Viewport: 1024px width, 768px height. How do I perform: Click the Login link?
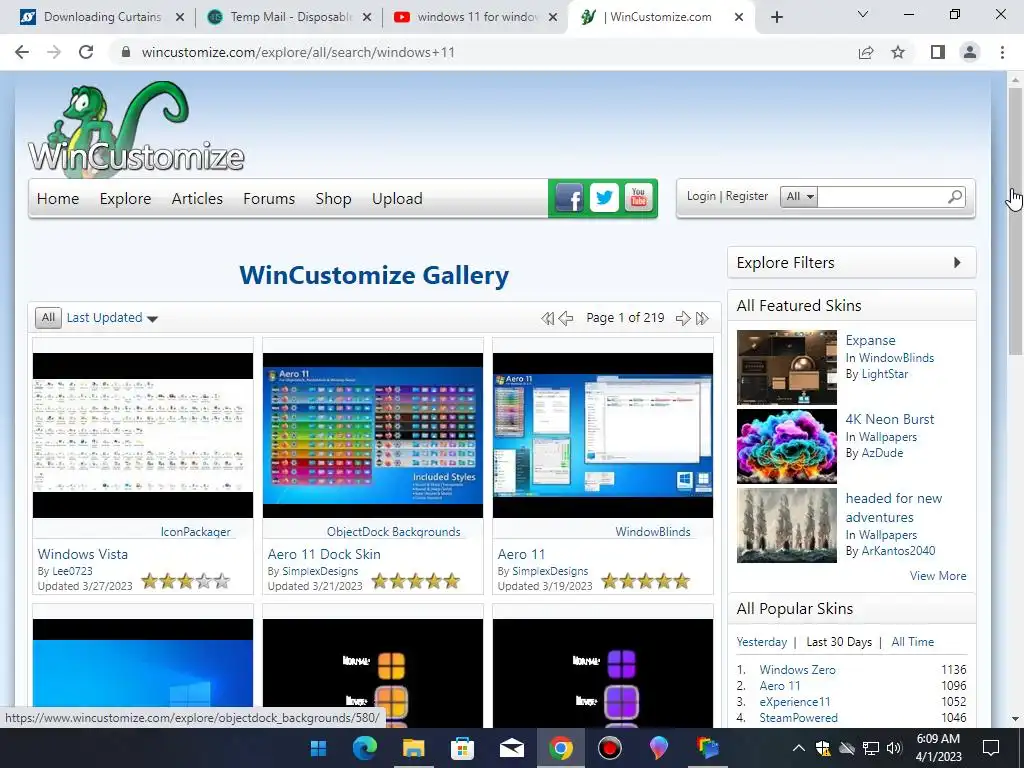pyautogui.click(x=701, y=196)
